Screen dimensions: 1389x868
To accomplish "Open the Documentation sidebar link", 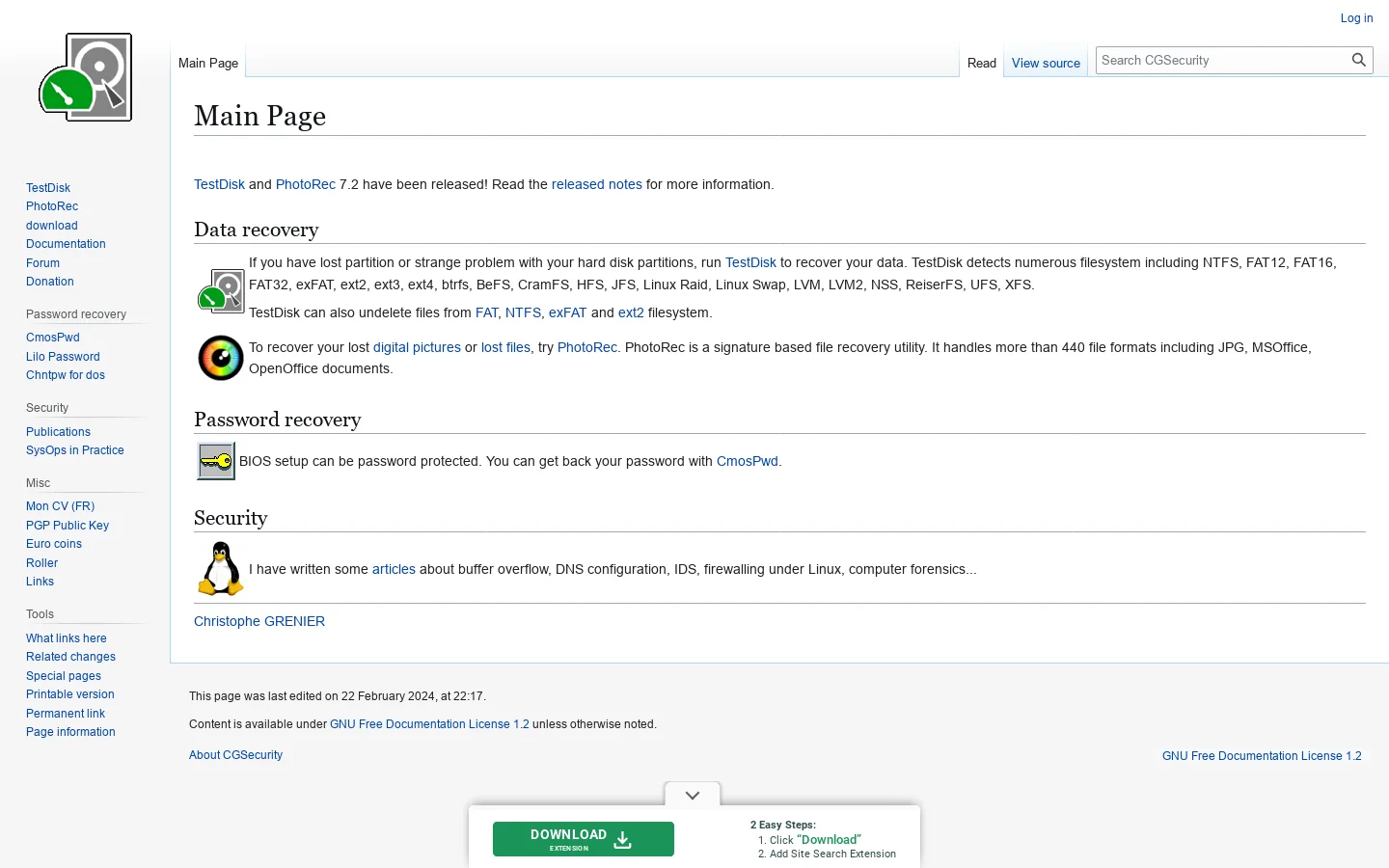I will 66,244.
